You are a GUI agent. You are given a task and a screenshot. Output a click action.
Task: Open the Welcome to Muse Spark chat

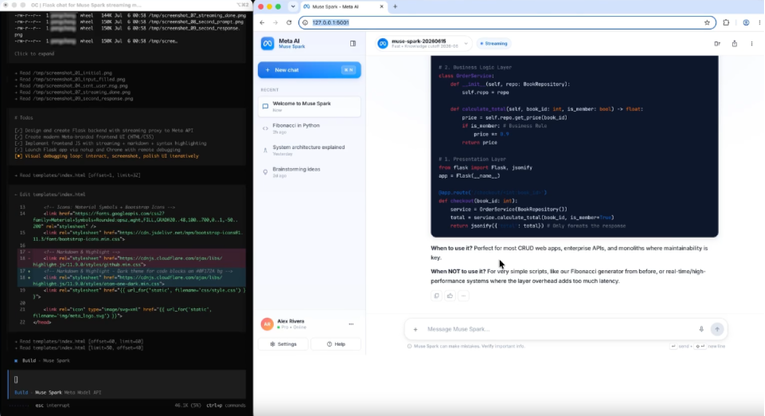tap(309, 106)
